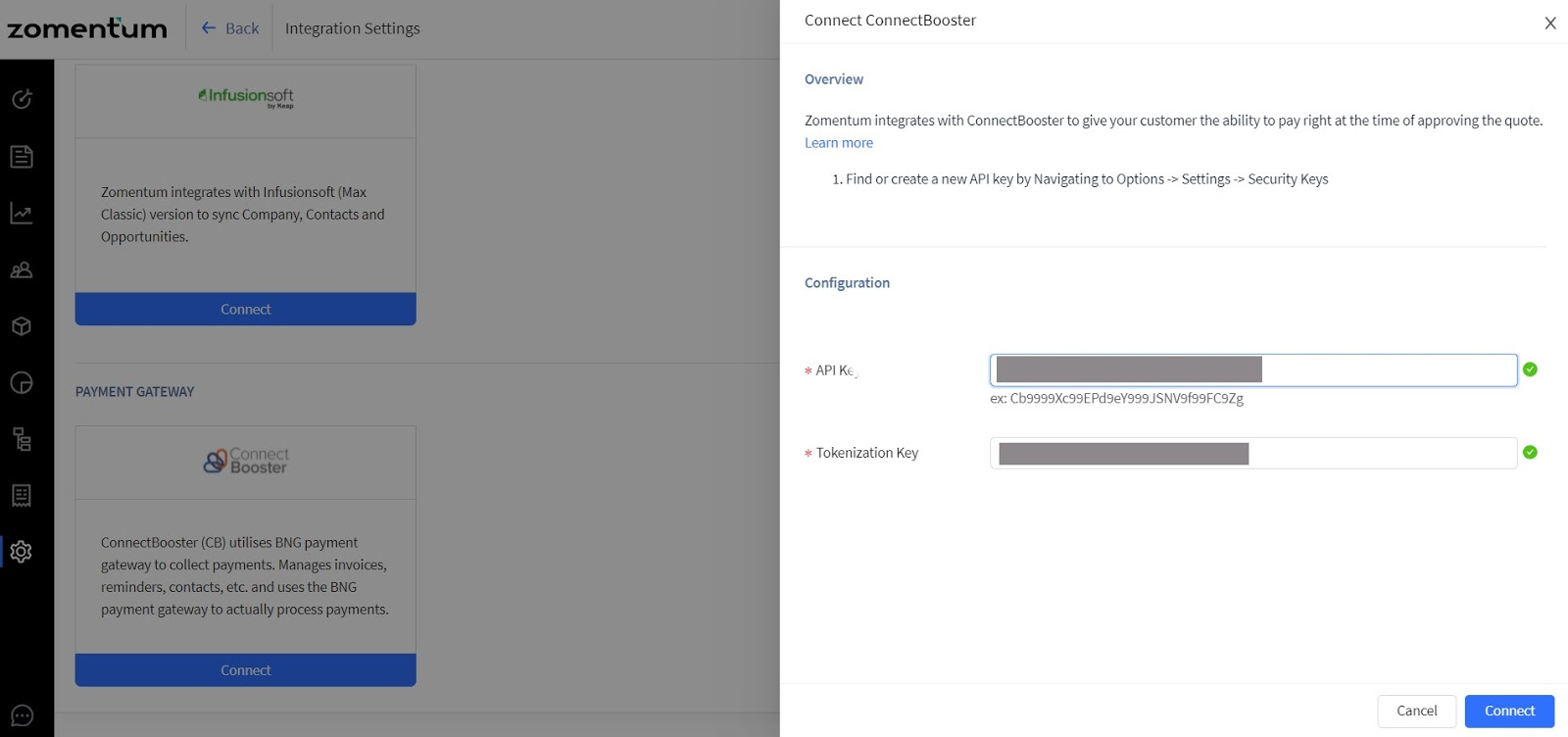Click the Connect ConnectBooster panel title

pos(890,21)
